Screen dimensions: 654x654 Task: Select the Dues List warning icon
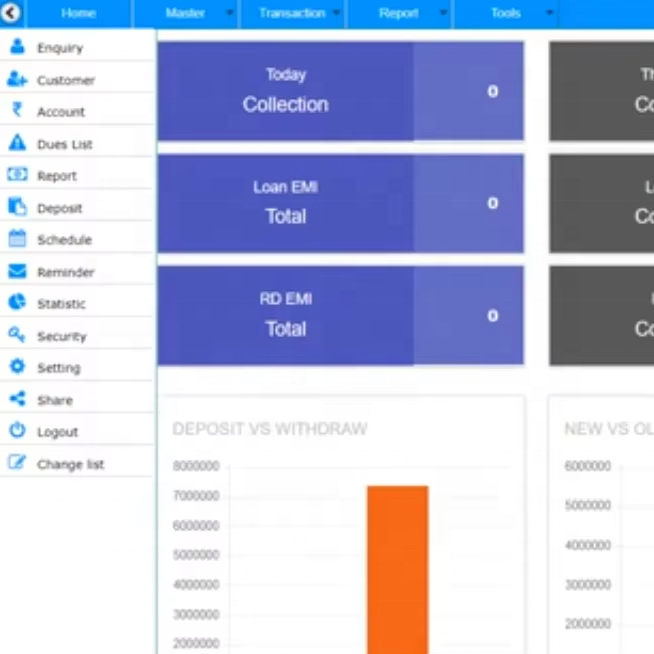(17, 143)
